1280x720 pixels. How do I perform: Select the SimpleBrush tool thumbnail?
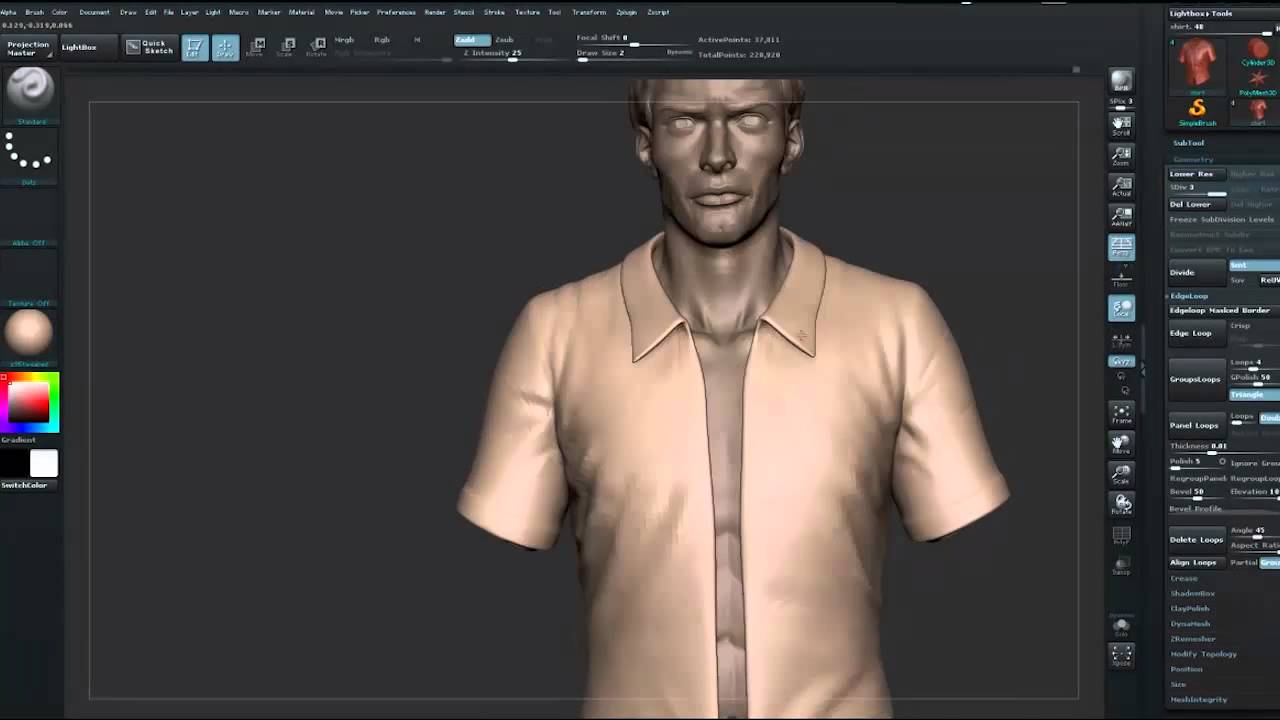coord(1197,110)
